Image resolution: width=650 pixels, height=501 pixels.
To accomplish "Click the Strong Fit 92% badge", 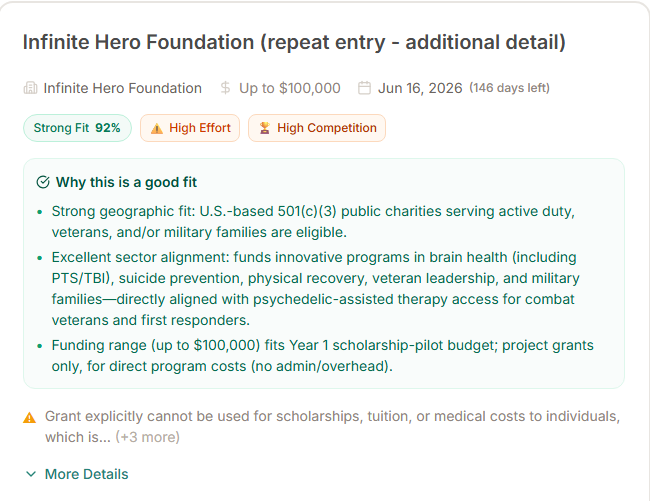I will coord(77,128).
